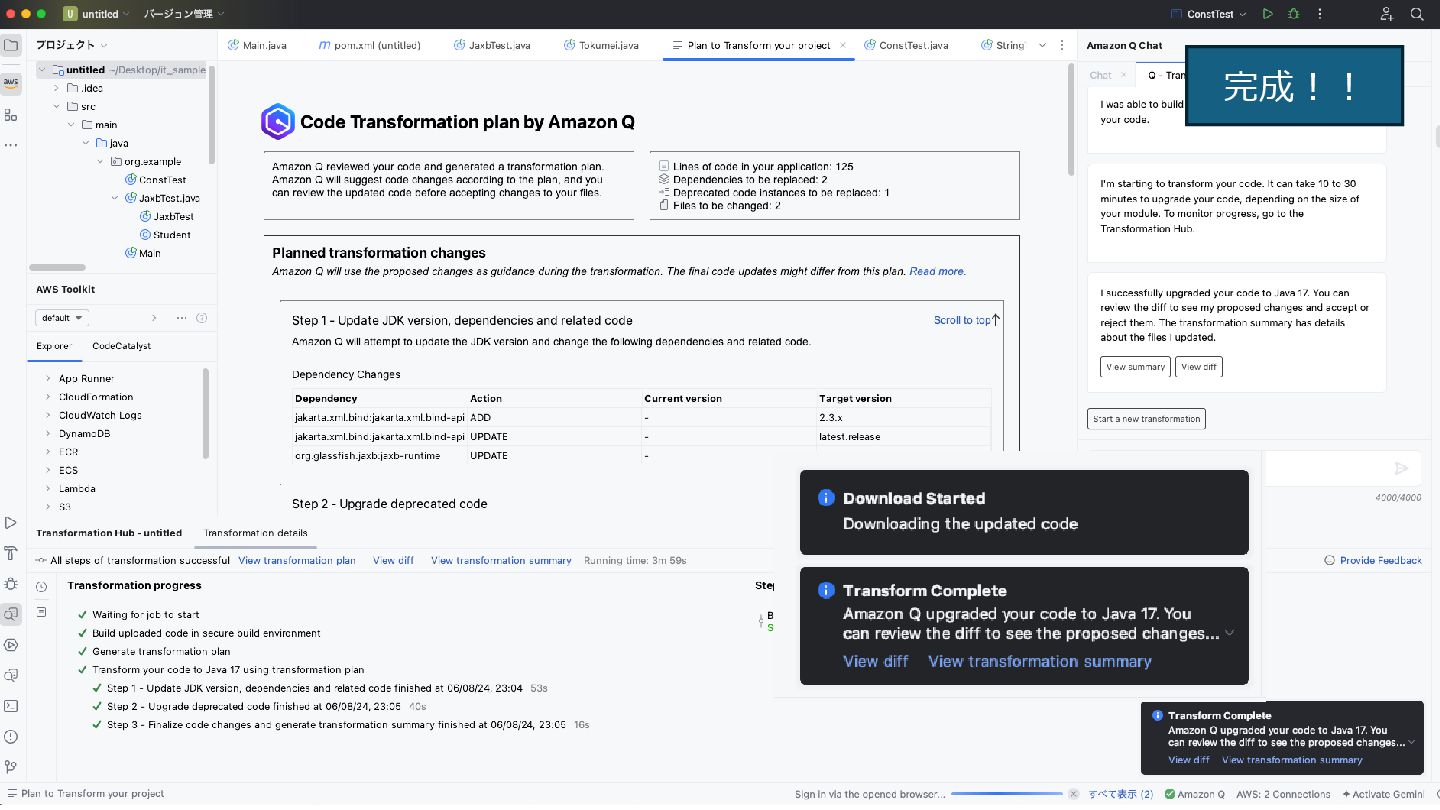Click the project tree horizontal scrollbar
Viewport: 1440px width, 810px height.
coord(57,267)
